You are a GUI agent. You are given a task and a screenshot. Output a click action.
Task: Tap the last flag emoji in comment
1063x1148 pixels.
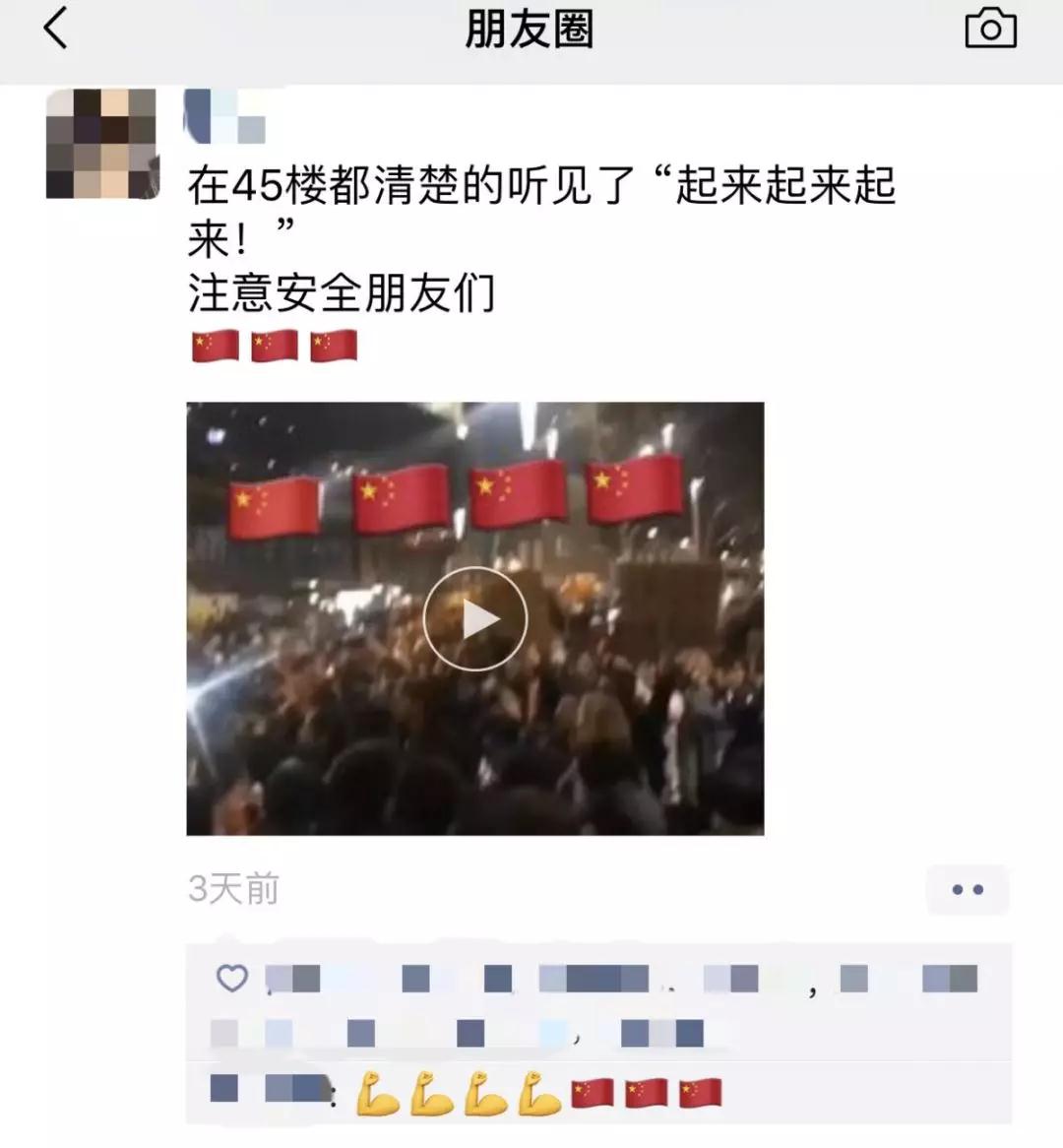pos(700,1093)
